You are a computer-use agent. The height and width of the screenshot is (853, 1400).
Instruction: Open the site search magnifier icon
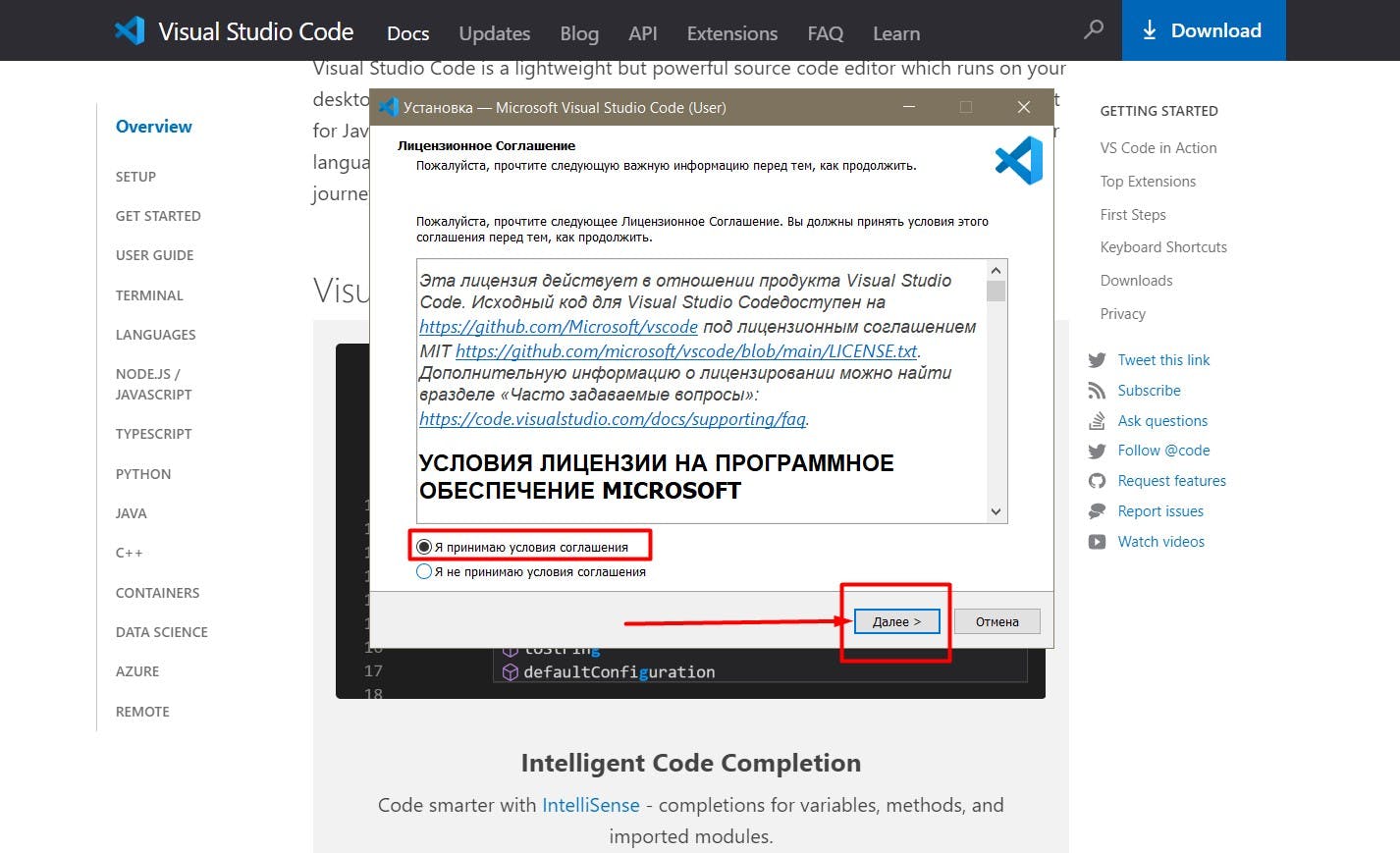tap(1094, 29)
